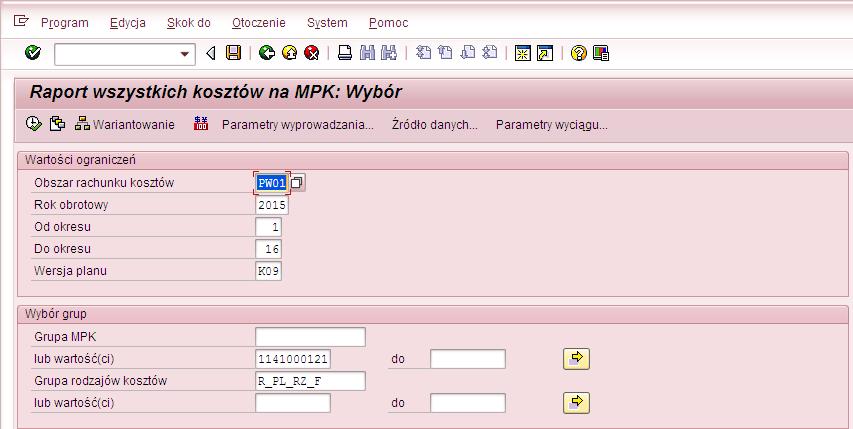Open value help next to PW01 field
Viewport: 853px width, 429px height.
pyautogui.click(x=297, y=183)
